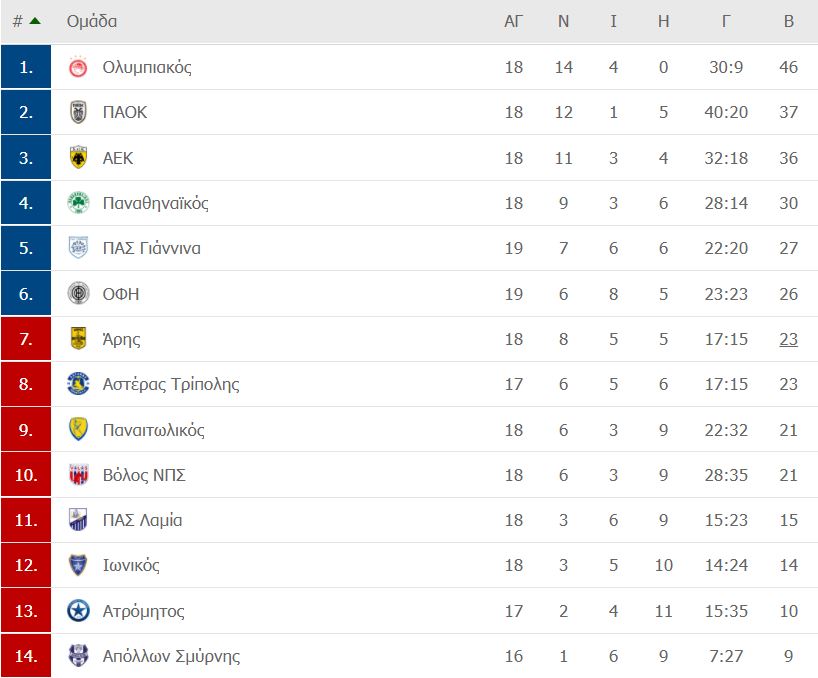Click the Απόλλων Σμύρνης crest icon
The width and height of the screenshot is (818, 678).
coord(78,656)
